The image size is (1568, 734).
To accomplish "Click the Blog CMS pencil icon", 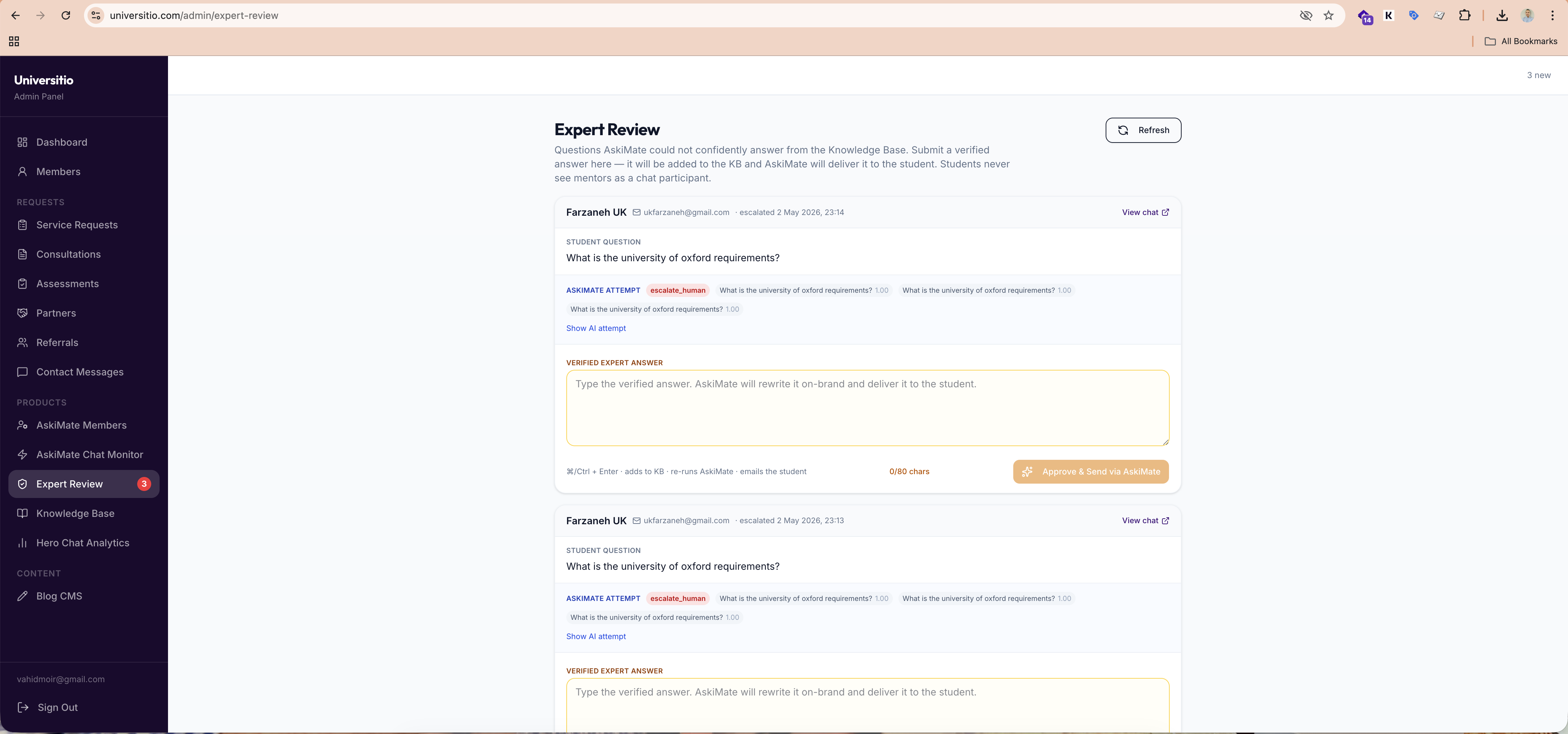I will pos(22,596).
